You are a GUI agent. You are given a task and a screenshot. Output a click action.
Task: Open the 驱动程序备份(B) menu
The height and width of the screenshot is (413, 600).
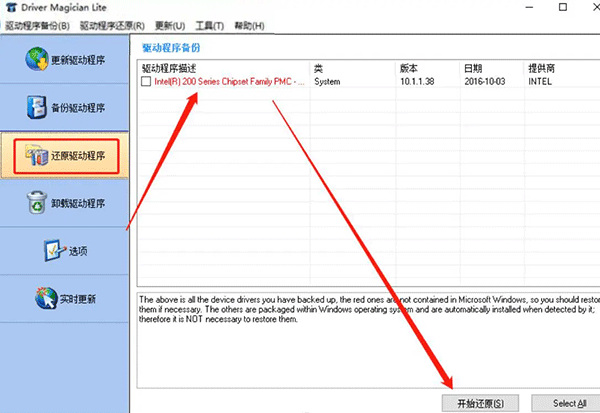[37, 25]
